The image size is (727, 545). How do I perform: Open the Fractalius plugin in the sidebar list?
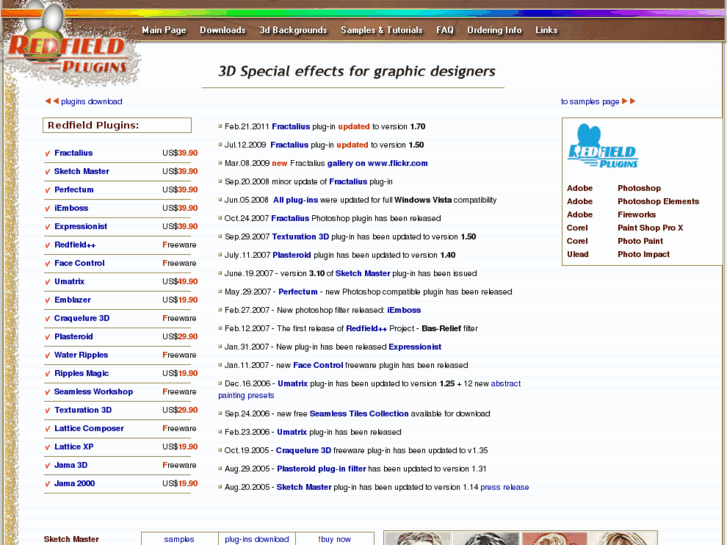[73, 153]
